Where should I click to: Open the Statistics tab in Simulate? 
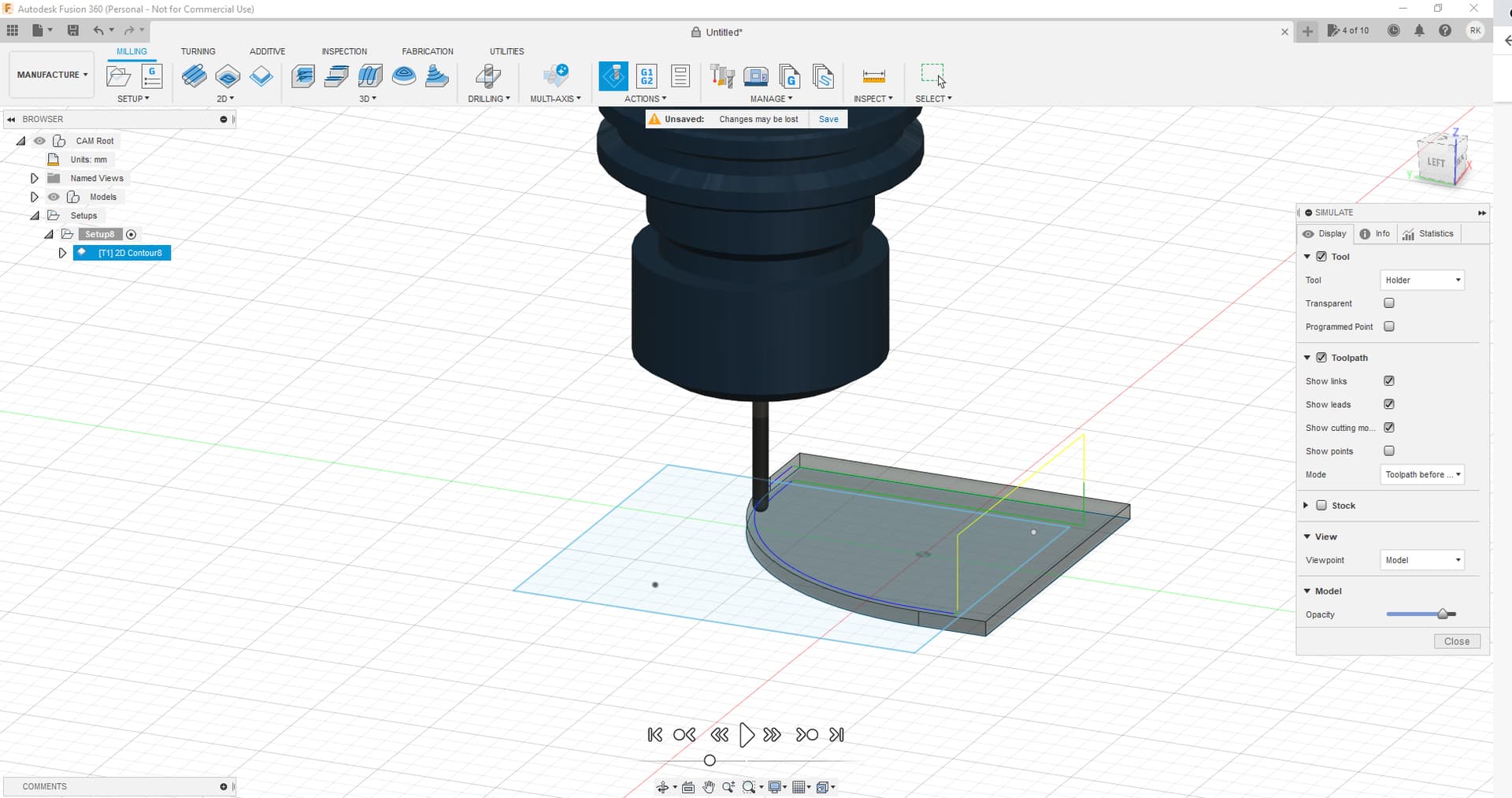coord(1428,234)
